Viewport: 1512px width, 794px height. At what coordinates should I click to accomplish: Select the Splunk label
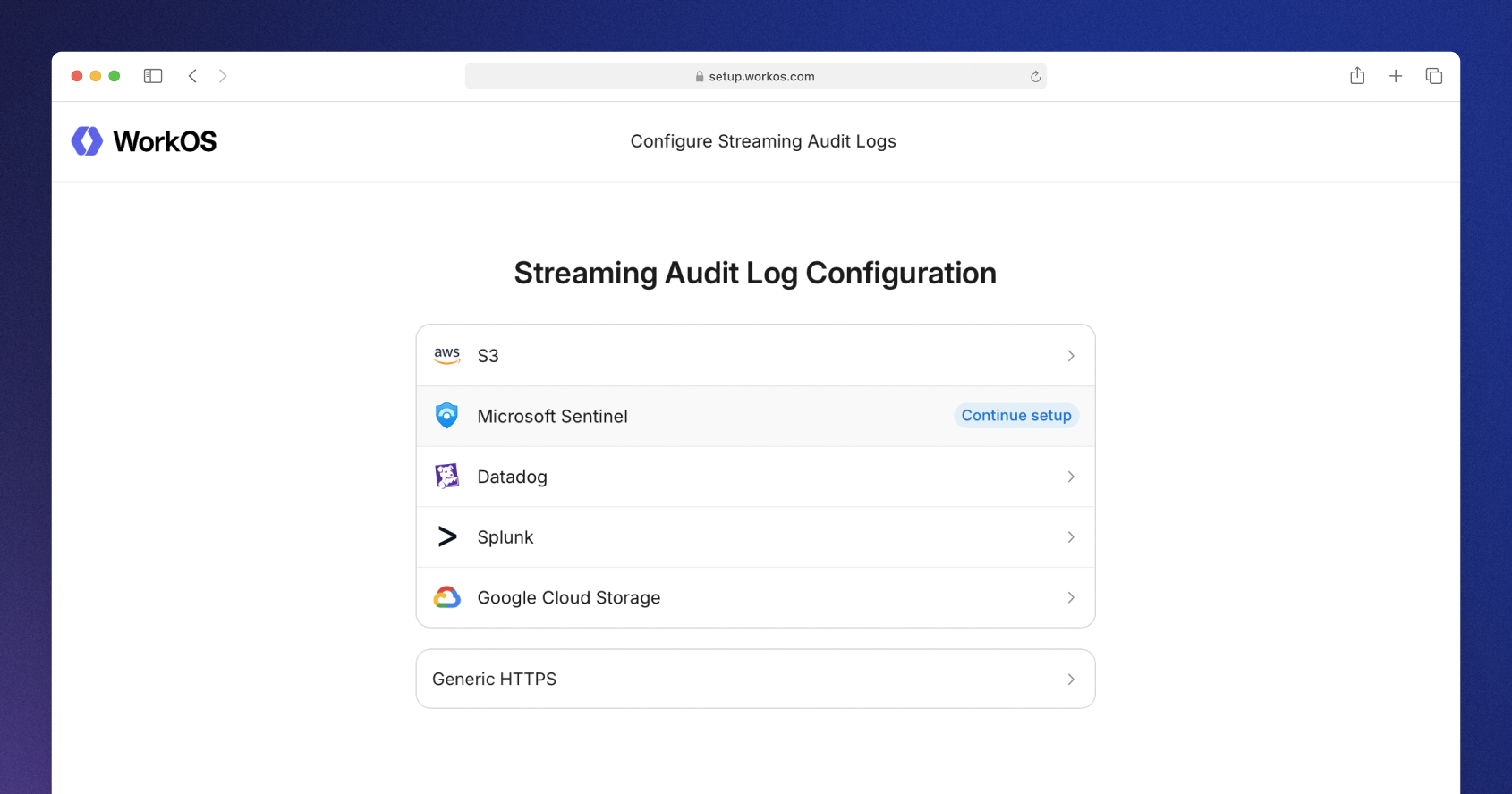pyautogui.click(x=505, y=537)
